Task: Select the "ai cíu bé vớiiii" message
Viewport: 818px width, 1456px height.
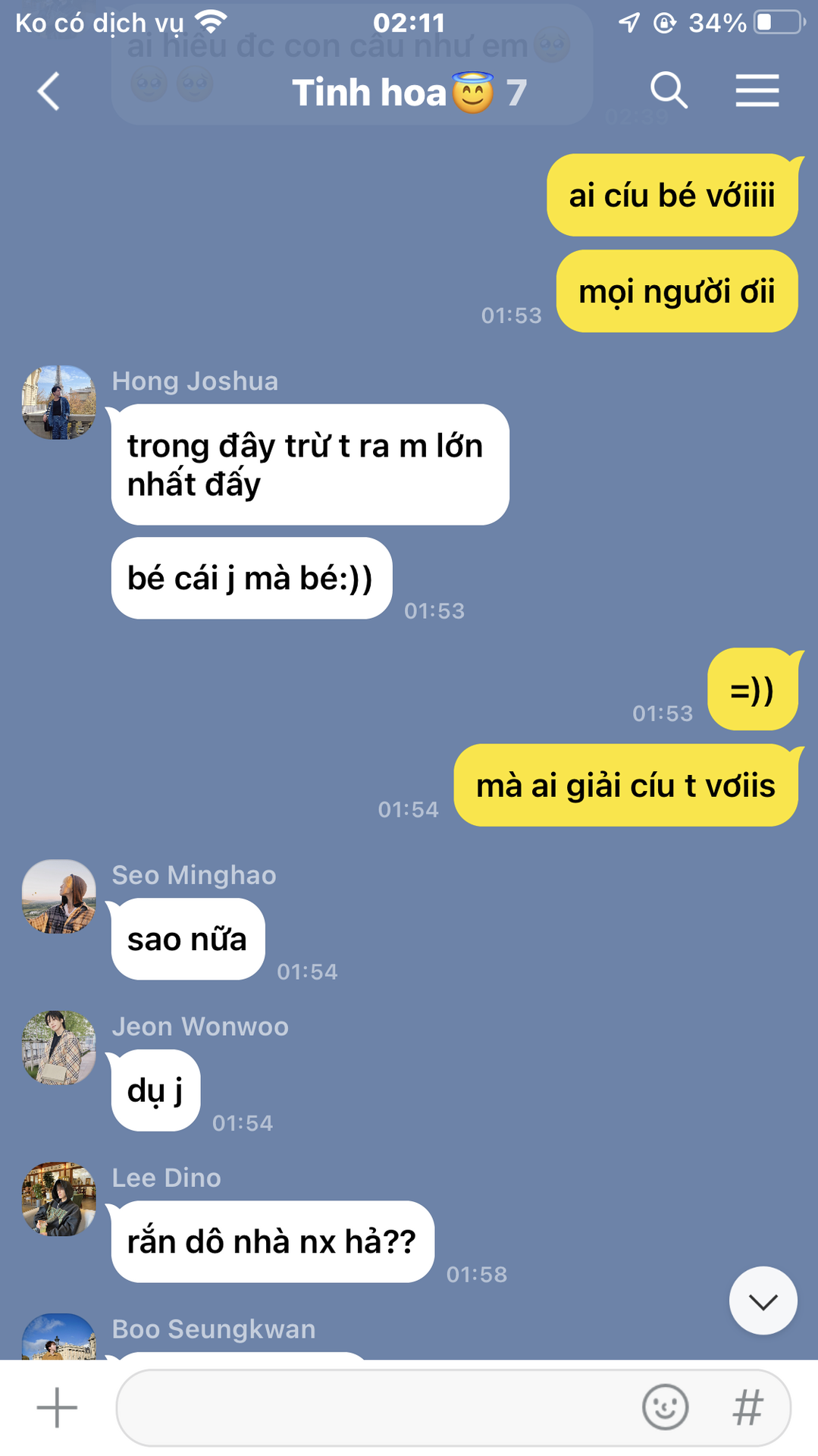Action: [x=672, y=195]
